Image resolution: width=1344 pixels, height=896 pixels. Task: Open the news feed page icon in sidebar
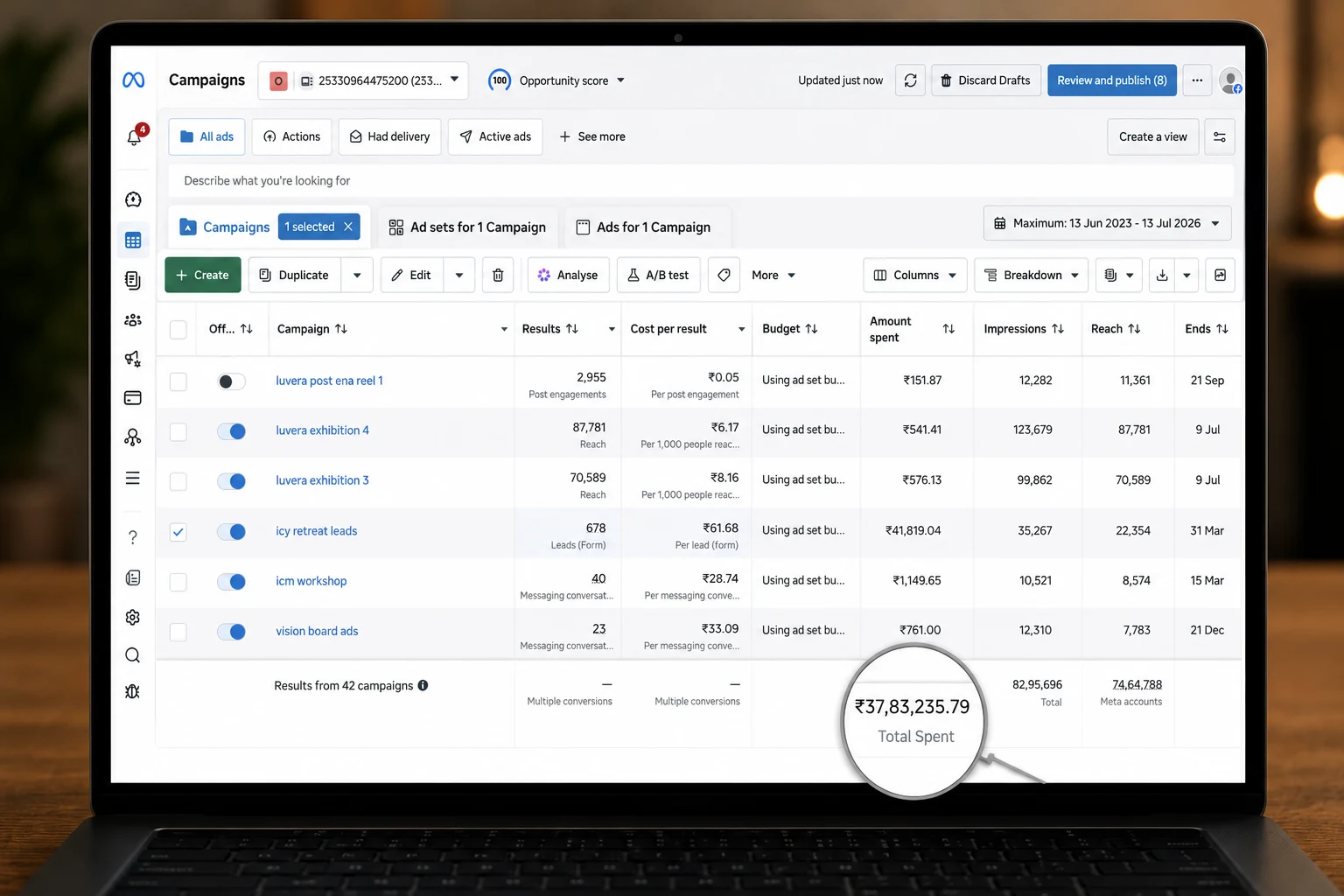133,577
